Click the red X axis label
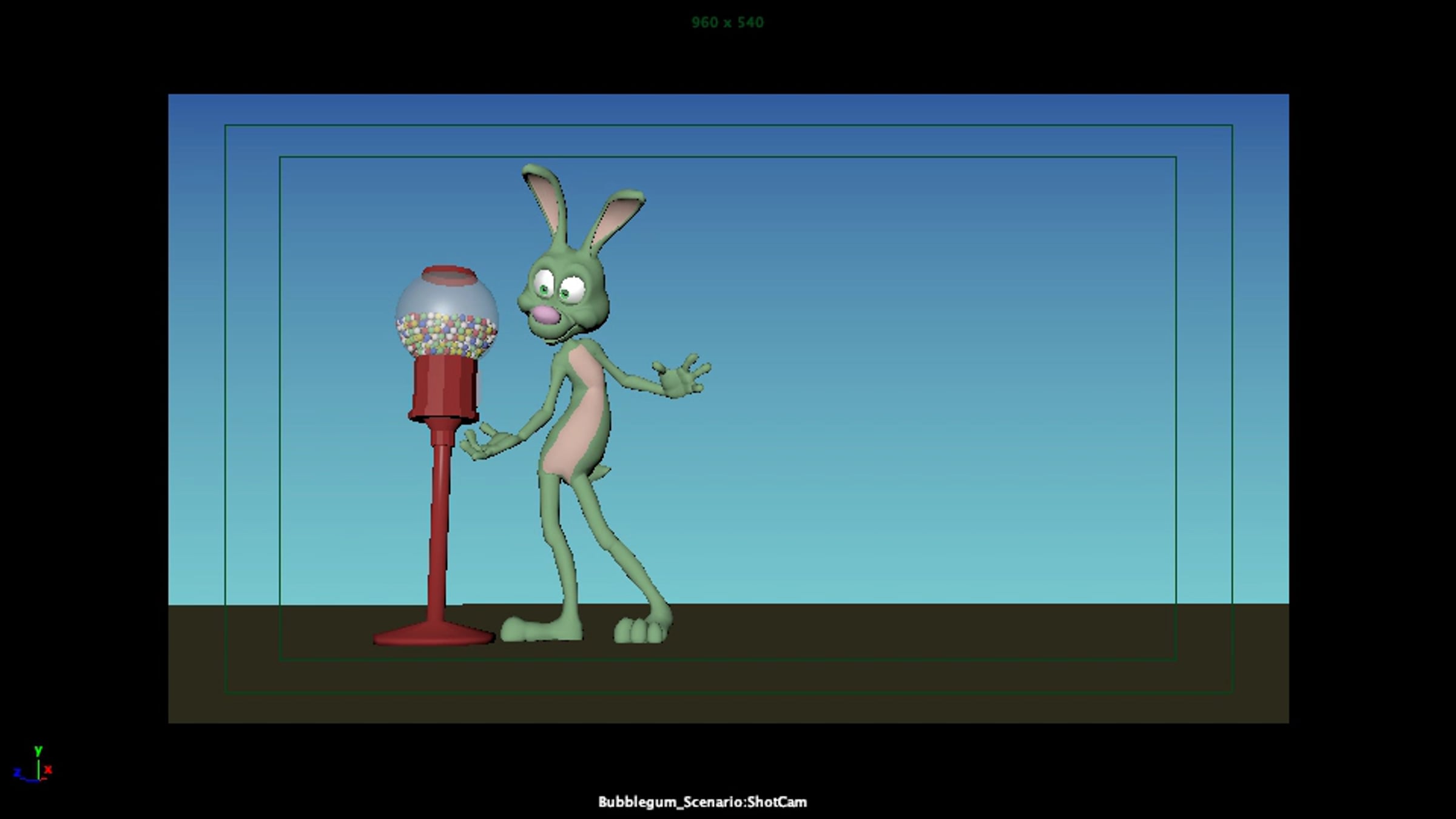 point(49,770)
